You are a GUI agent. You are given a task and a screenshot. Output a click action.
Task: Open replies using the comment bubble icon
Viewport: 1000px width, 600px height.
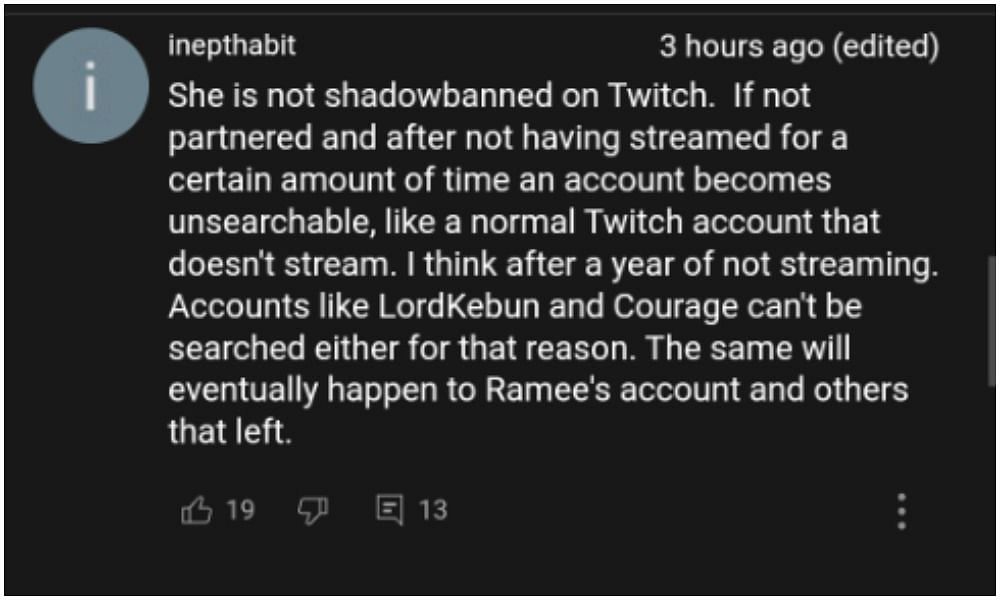(388, 511)
